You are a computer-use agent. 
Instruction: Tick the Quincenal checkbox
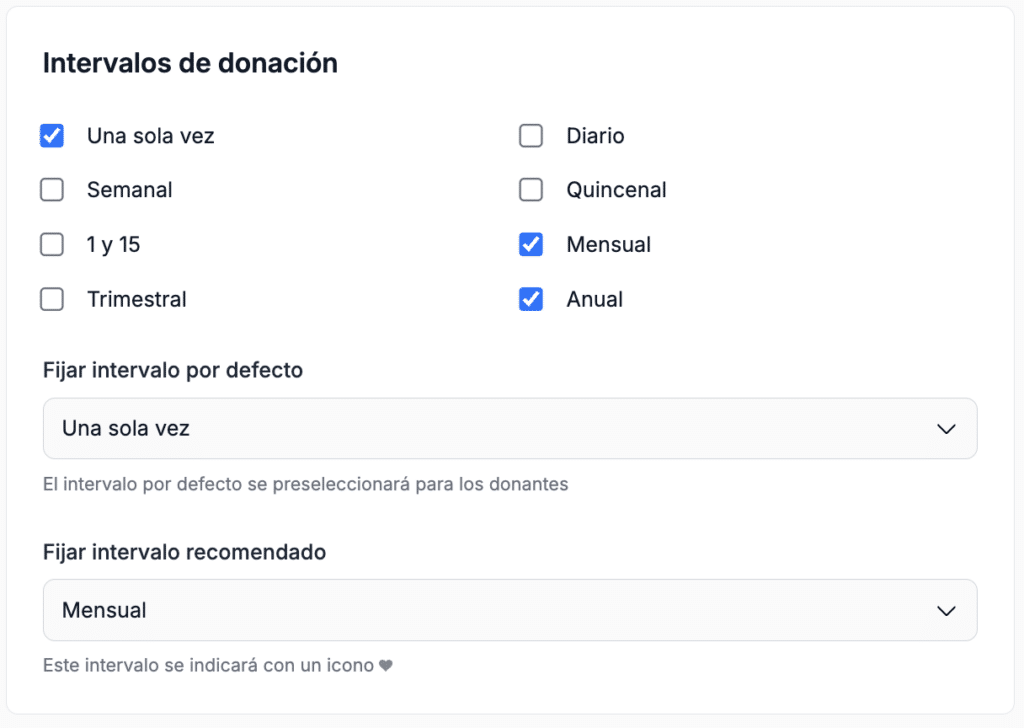(531, 190)
